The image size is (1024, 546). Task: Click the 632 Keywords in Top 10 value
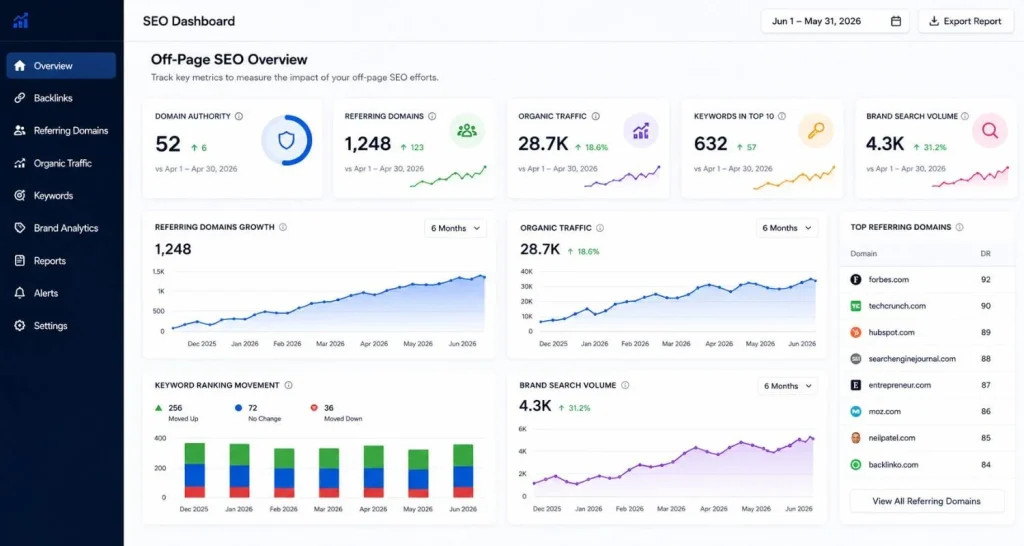pos(711,144)
